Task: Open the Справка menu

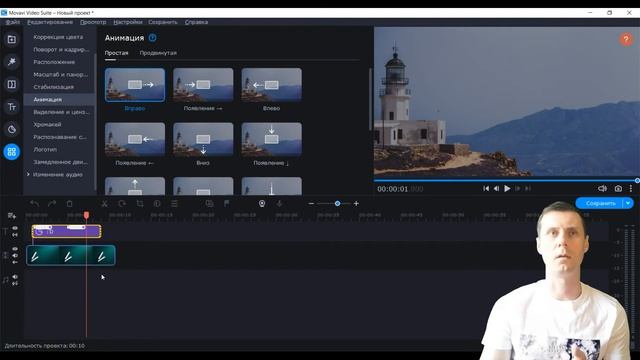Action: tap(196, 22)
